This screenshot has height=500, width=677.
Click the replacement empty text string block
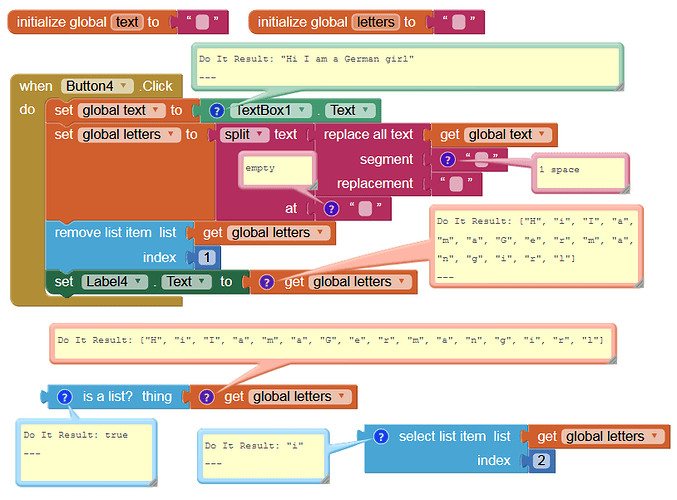tap(456, 184)
